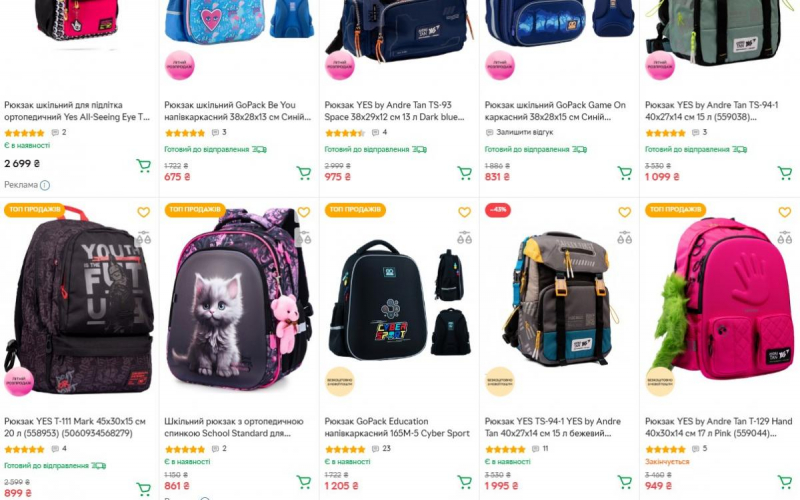Viewport: 800px width, 500px height.
Task: Add the 975 ₴ TS-93 Space backpack to cart
Action: 464,173
